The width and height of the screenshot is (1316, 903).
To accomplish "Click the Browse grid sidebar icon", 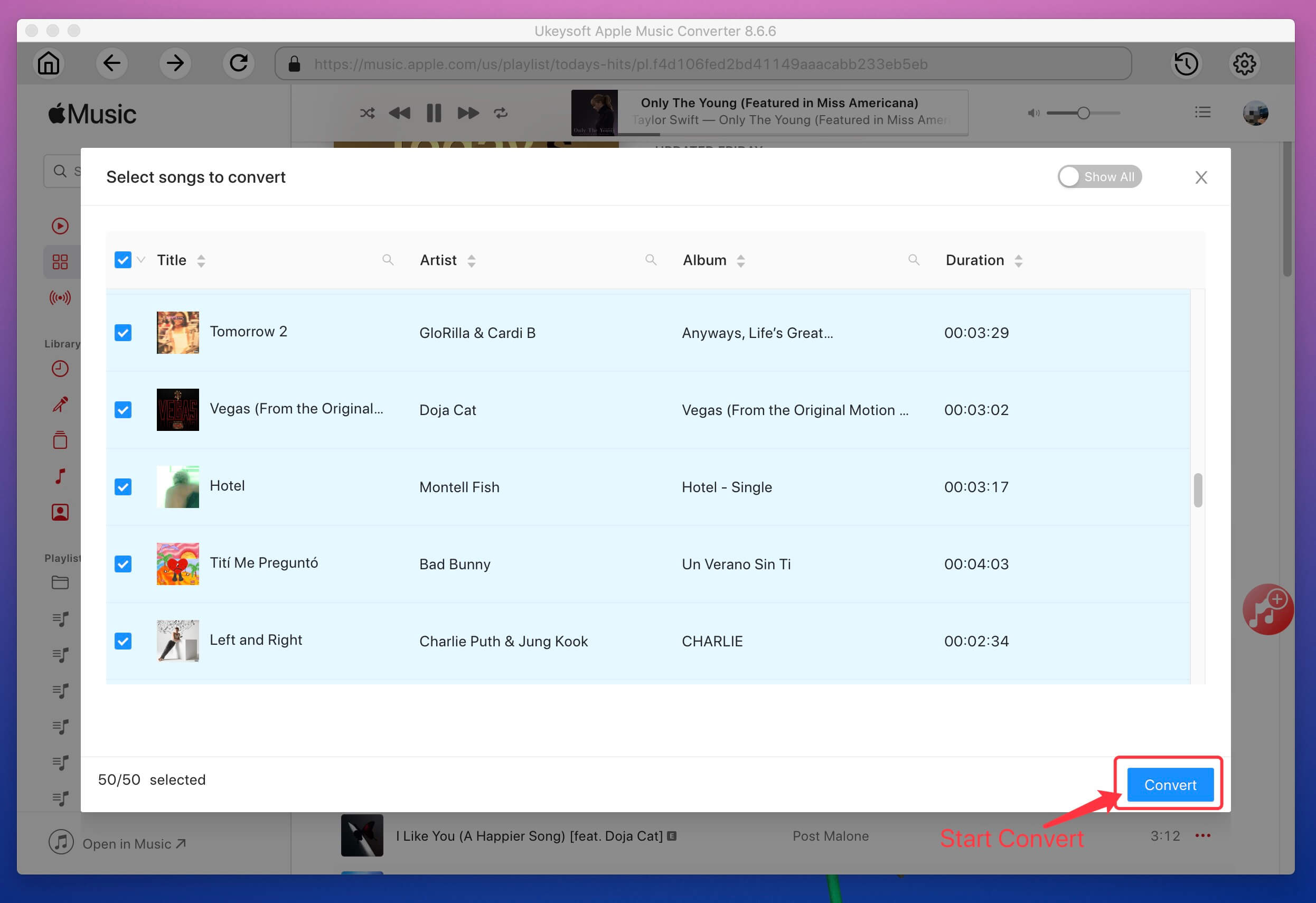I will coord(59,261).
